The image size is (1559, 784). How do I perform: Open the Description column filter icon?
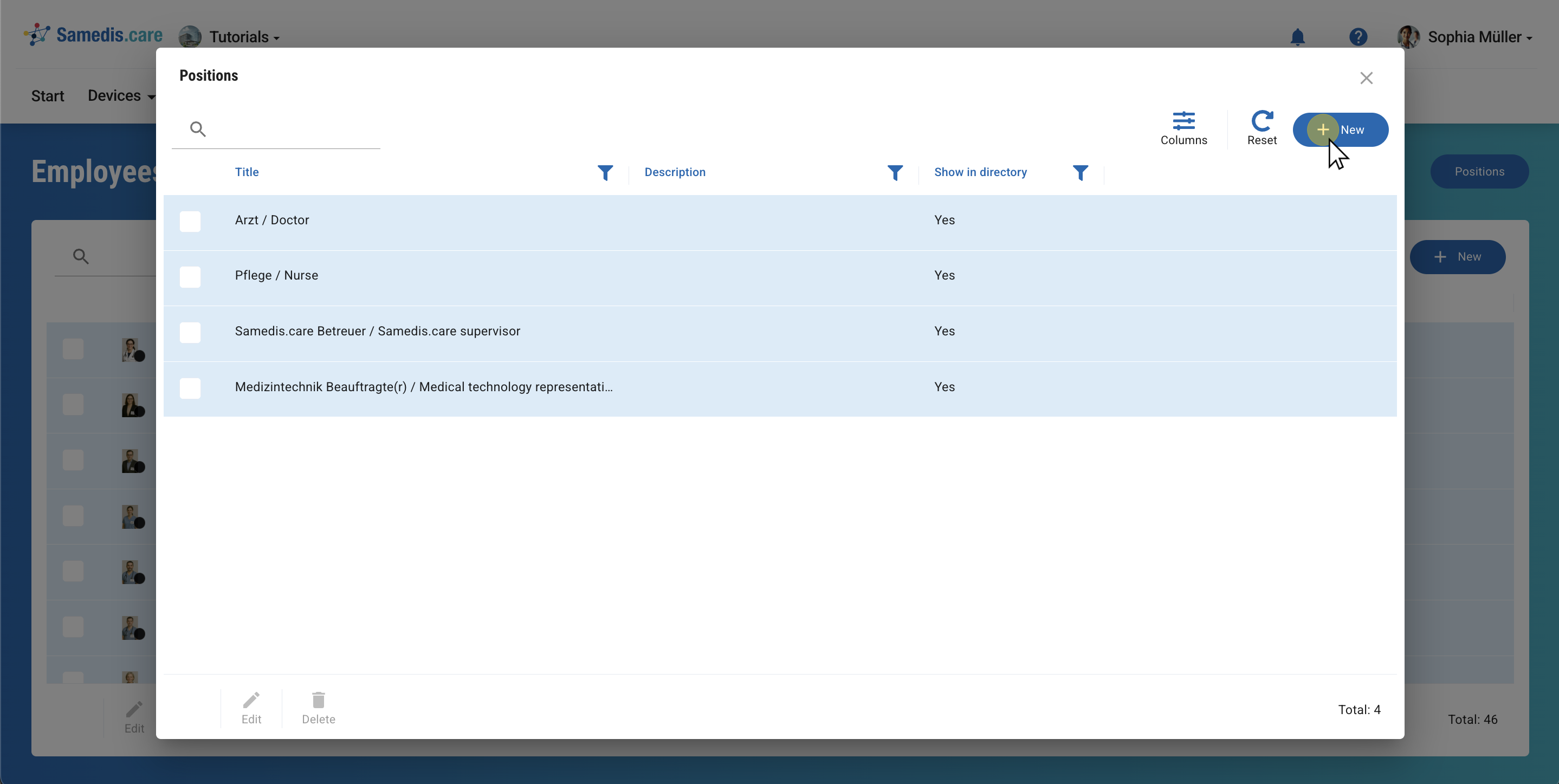(x=895, y=173)
